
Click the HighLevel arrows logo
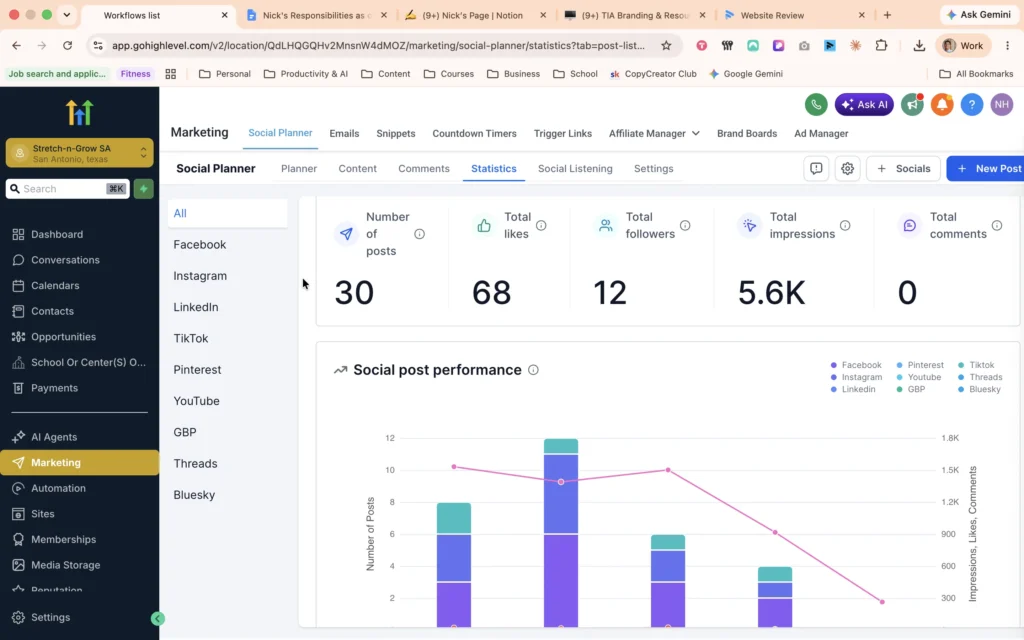(79, 112)
